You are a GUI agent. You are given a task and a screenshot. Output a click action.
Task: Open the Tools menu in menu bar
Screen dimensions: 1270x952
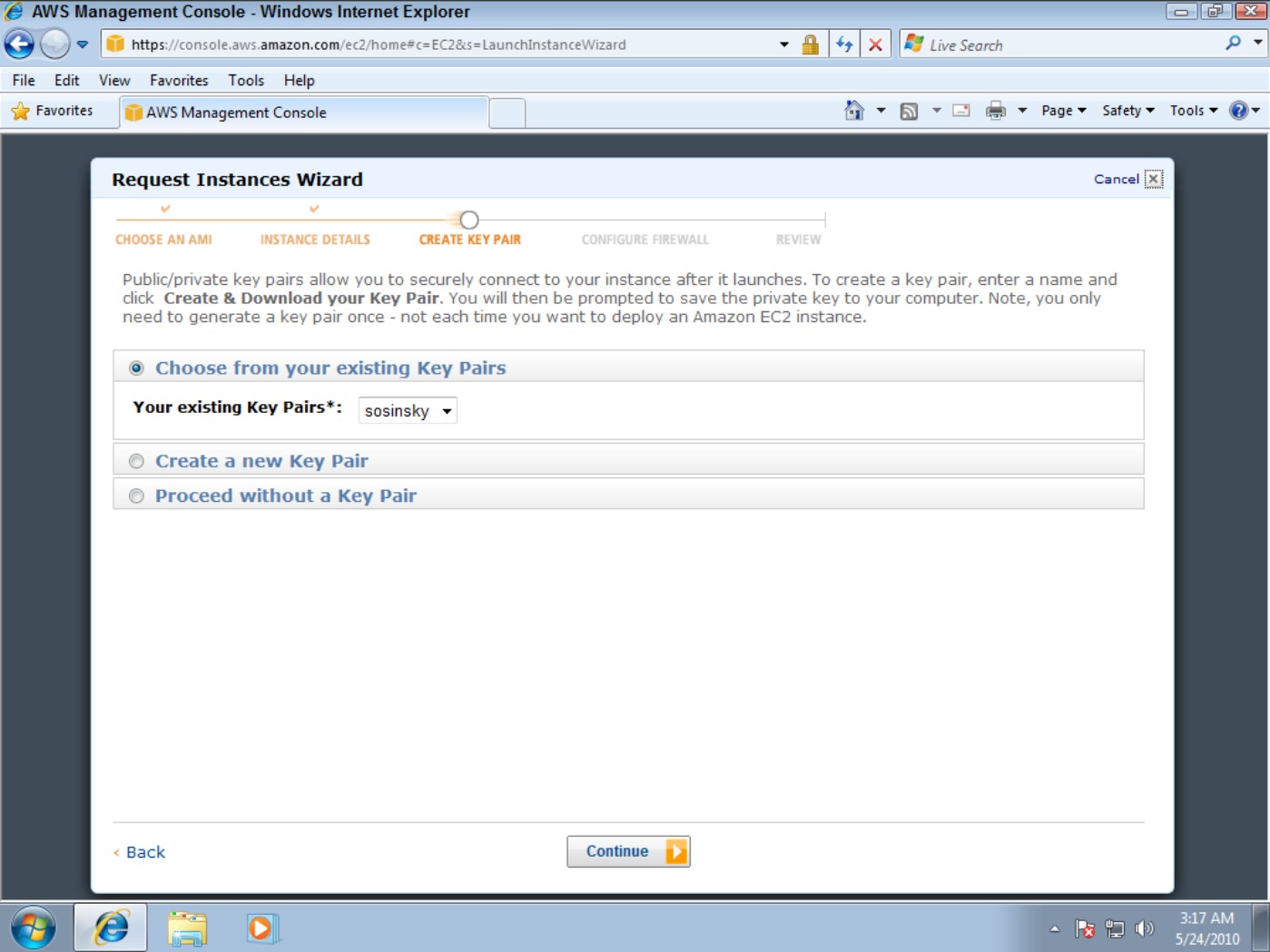click(246, 80)
